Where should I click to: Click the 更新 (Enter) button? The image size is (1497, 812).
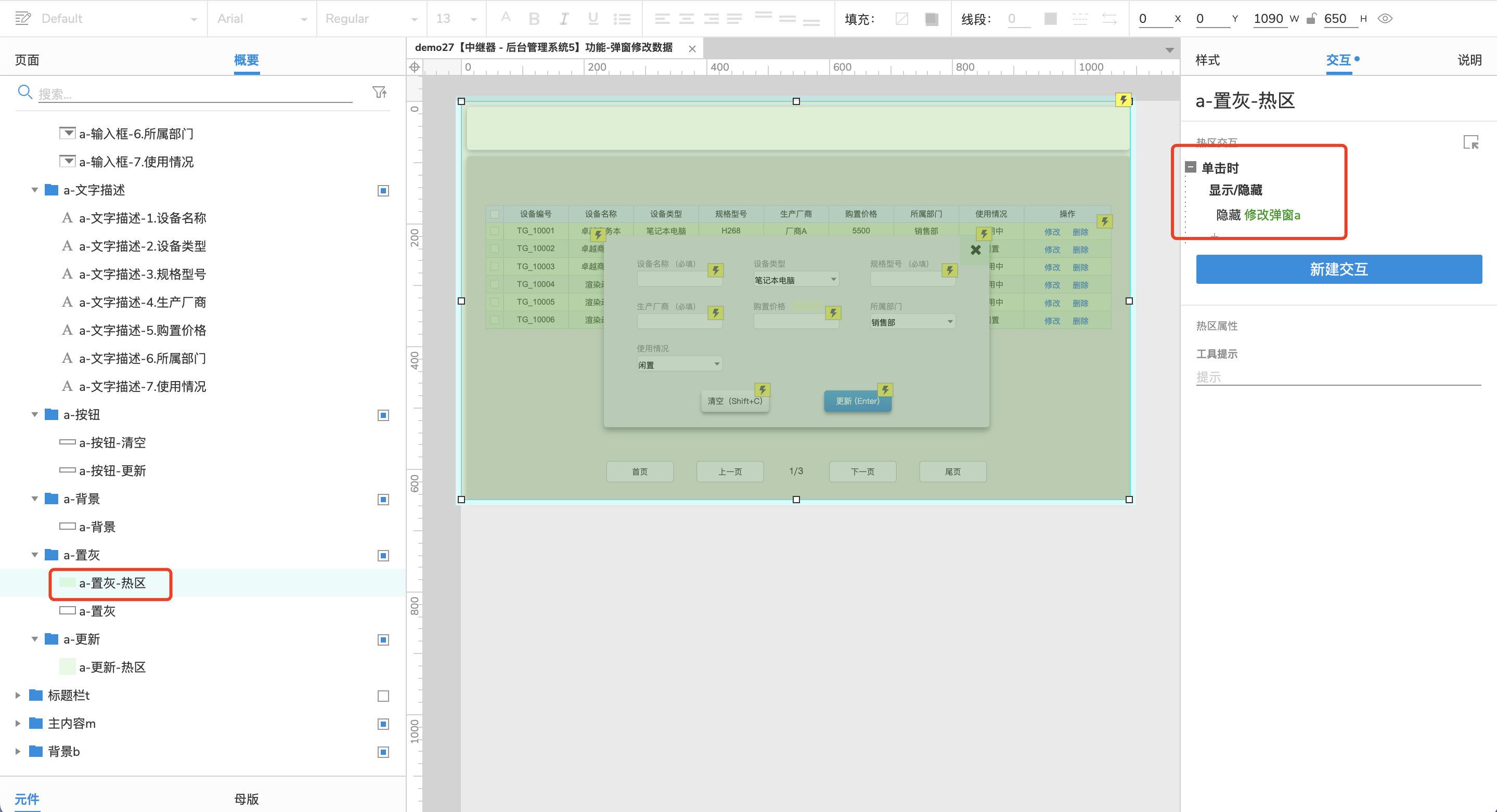[858, 401]
